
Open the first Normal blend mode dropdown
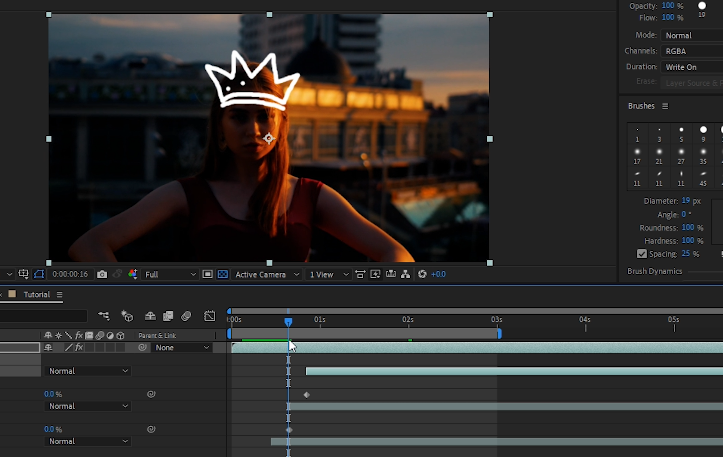[88, 371]
